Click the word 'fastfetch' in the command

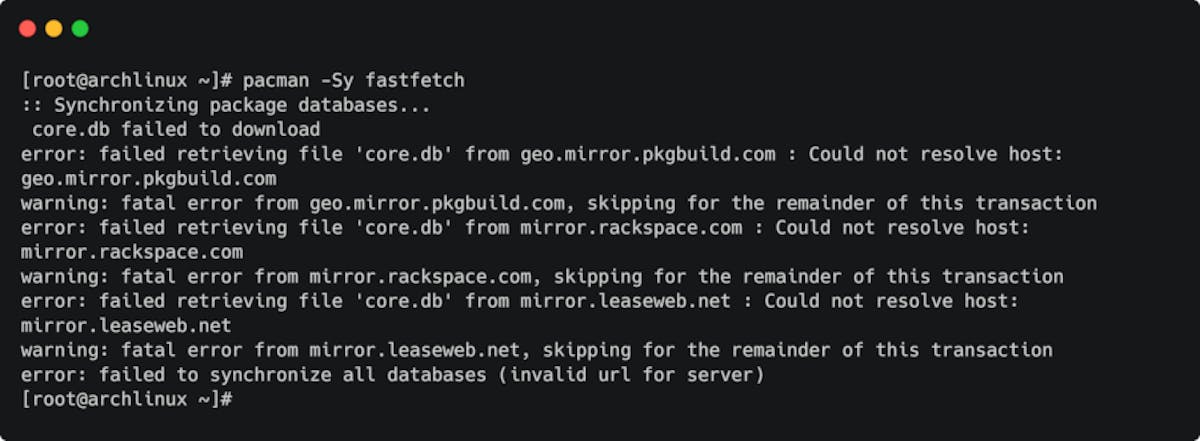(415, 80)
